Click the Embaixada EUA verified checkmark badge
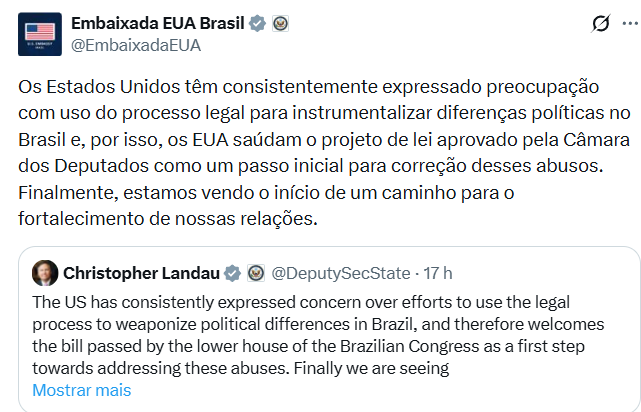Viewport: 641px width, 412px height. 258,22
